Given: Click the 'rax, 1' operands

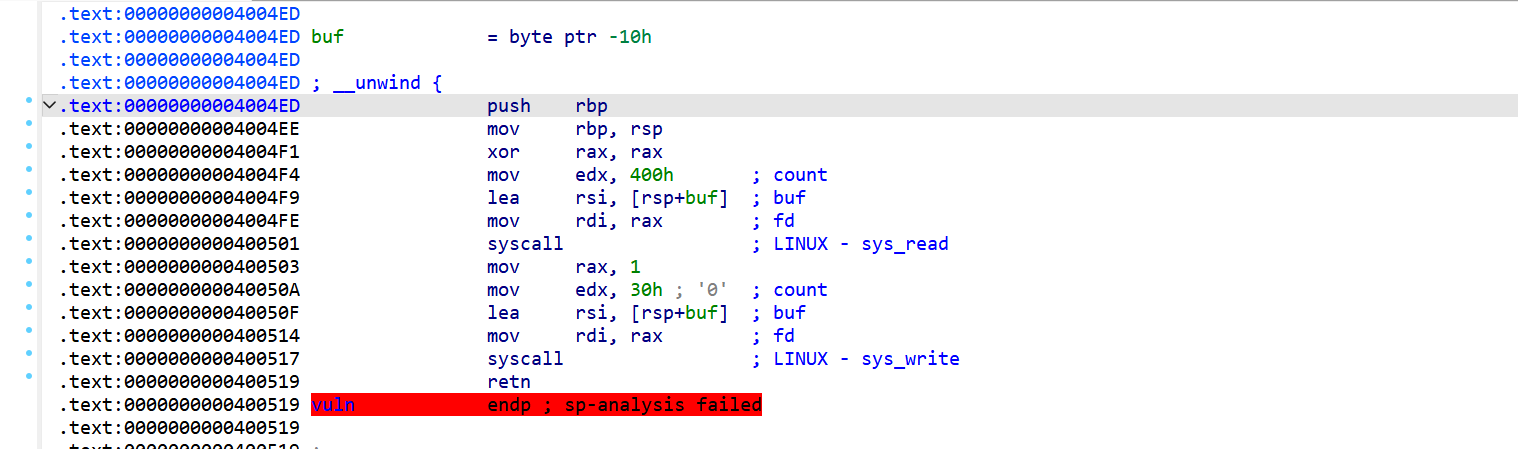Looking at the screenshot, I should click(608, 267).
